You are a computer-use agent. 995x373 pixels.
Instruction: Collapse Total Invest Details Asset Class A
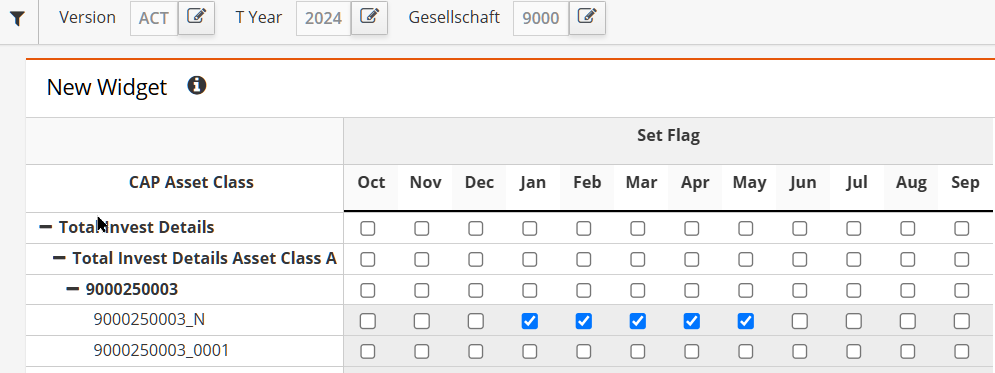tap(59, 258)
